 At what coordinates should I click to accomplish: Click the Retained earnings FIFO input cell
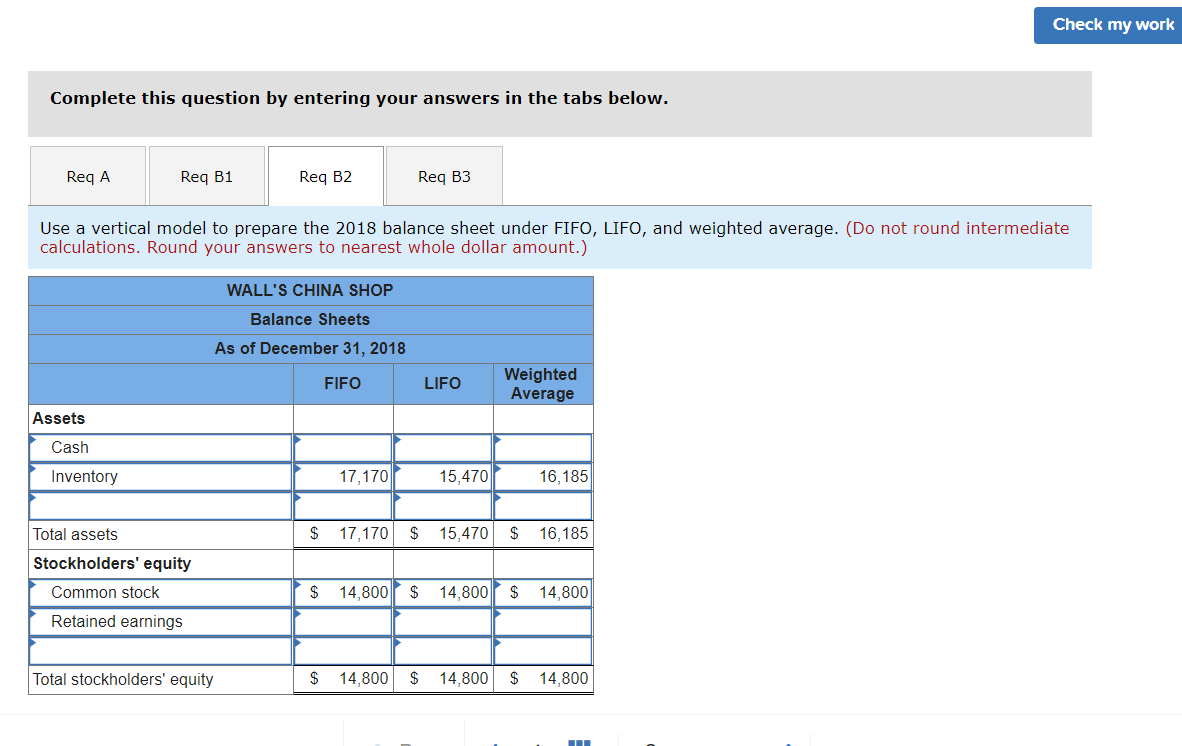[x=343, y=621]
